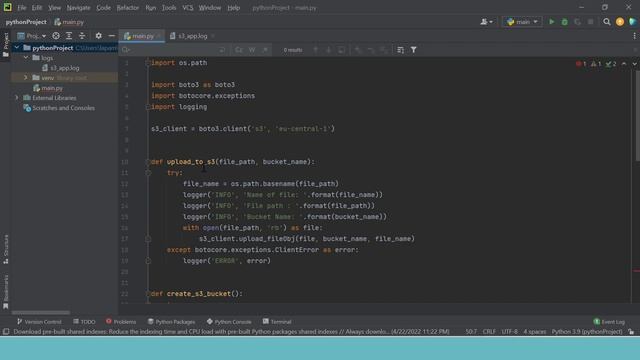Screen dimensions: 640x360
Task: Click the Stop icon in the run toolbar
Action: 591,22
